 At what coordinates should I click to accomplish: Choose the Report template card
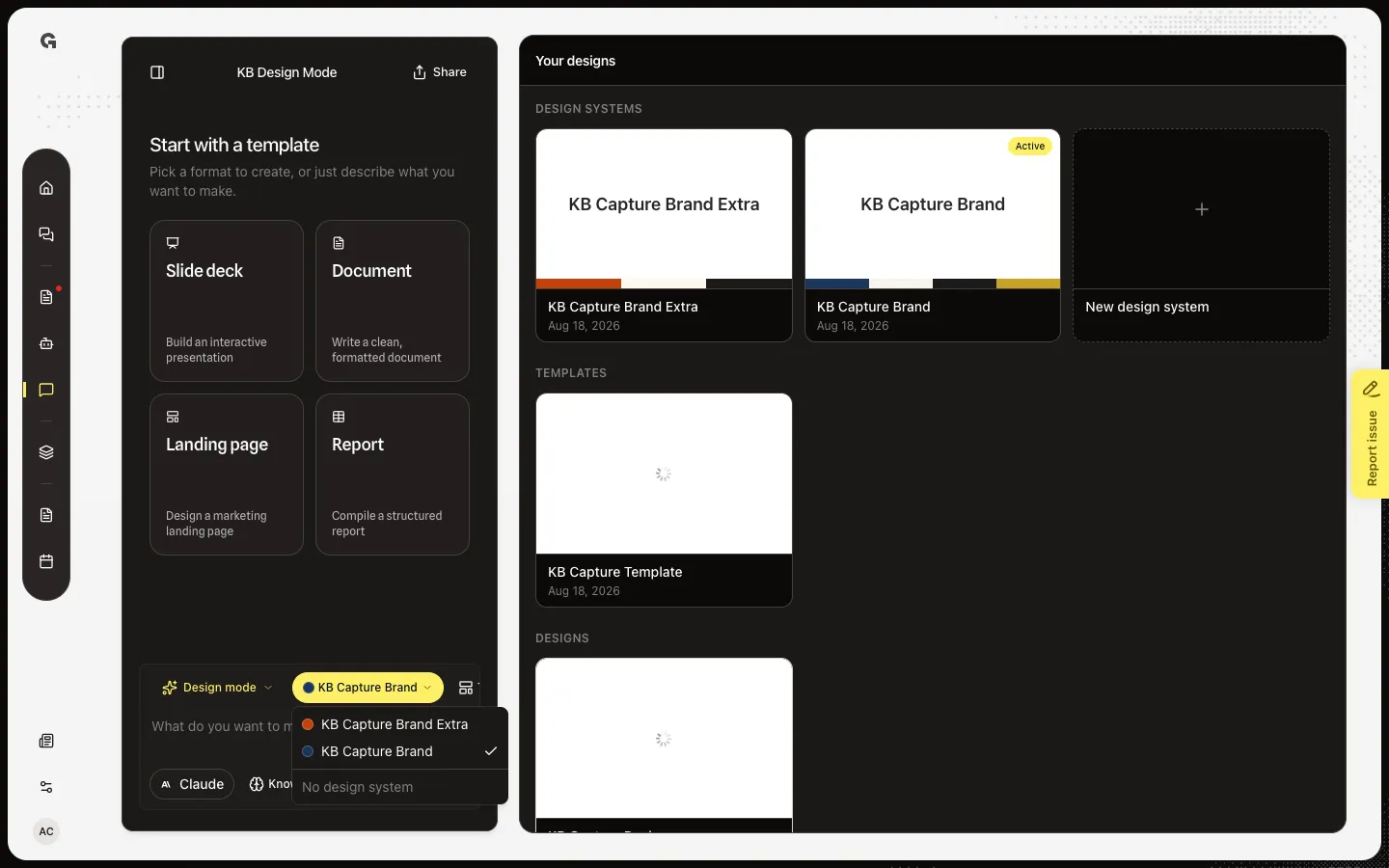tap(393, 475)
